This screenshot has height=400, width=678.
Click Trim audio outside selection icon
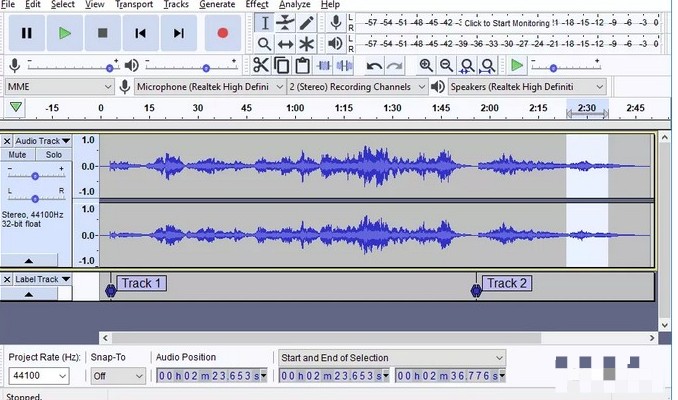[323, 66]
